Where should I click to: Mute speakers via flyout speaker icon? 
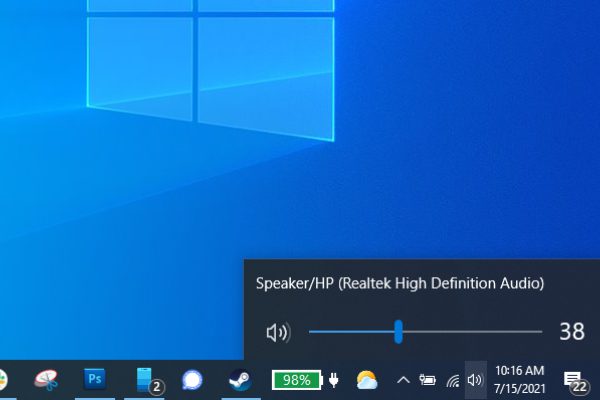point(278,332)
